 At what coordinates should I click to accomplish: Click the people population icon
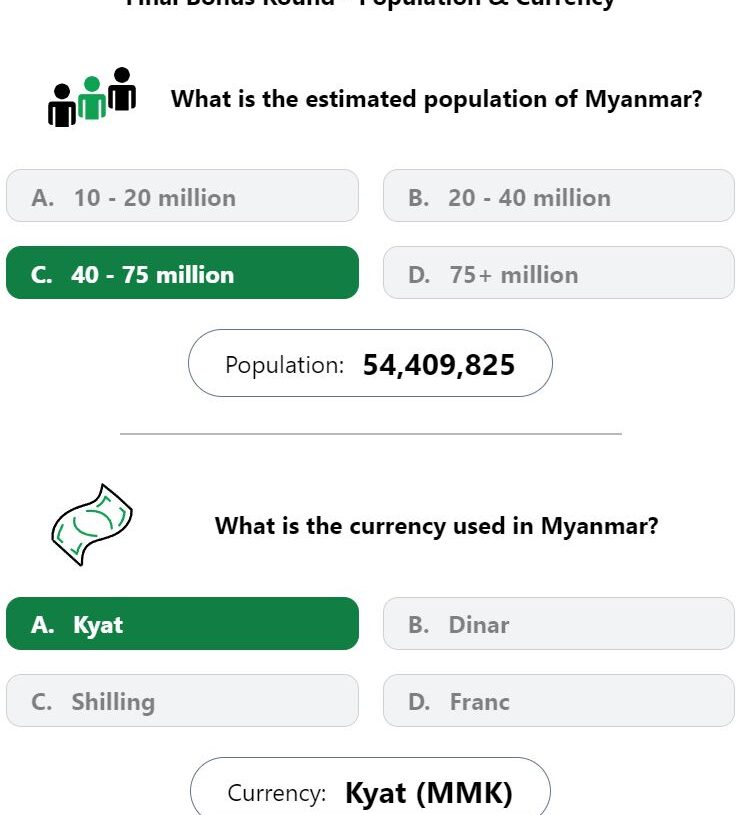[92, 98]
